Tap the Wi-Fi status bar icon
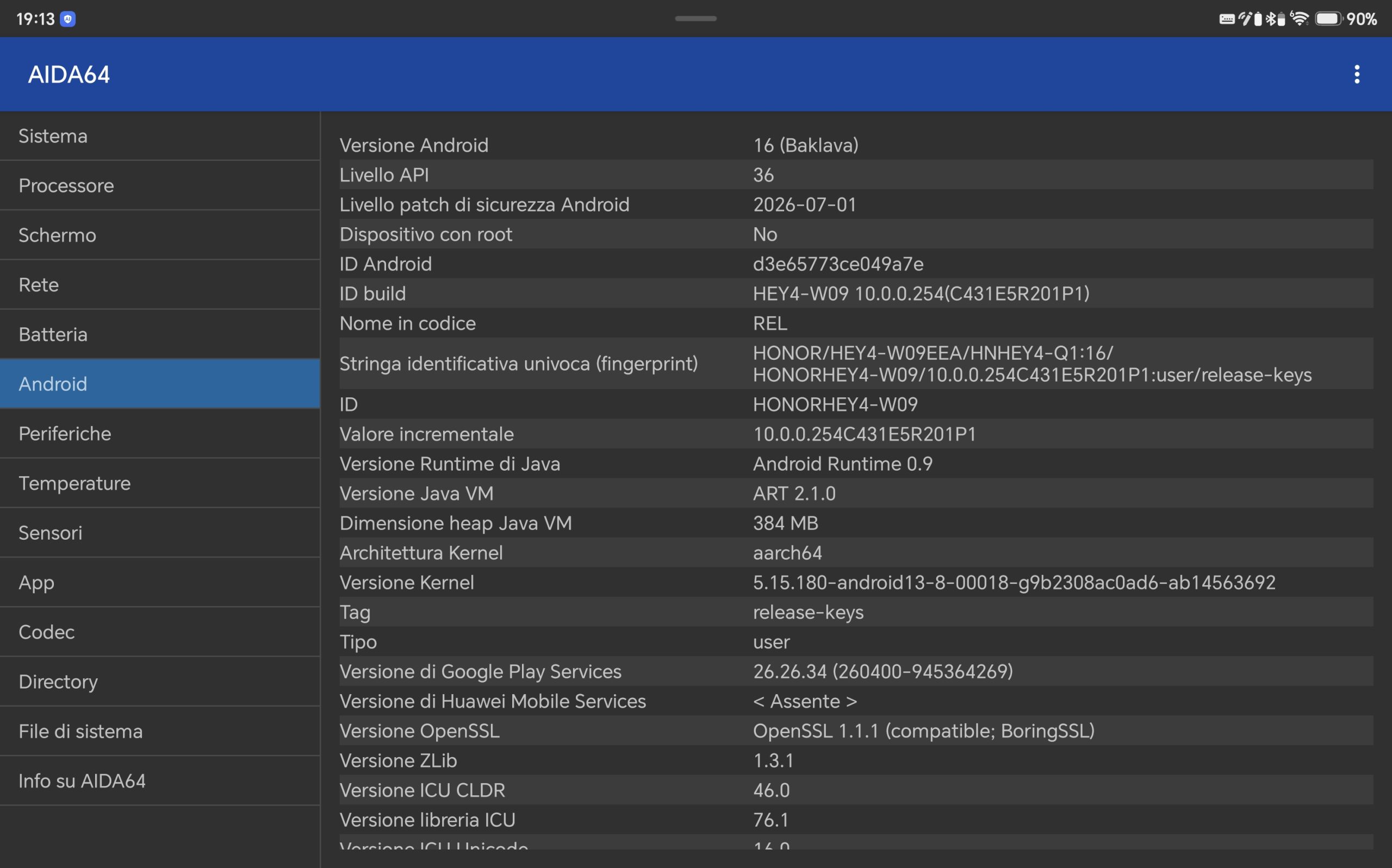This screenshot has width=1392, height=868. 1299,18
